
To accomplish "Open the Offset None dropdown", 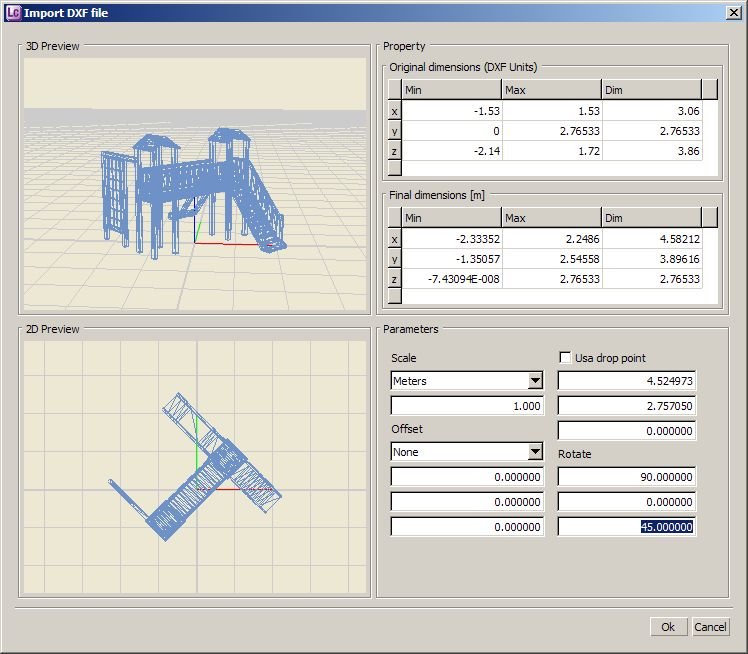I will [535, 451].
